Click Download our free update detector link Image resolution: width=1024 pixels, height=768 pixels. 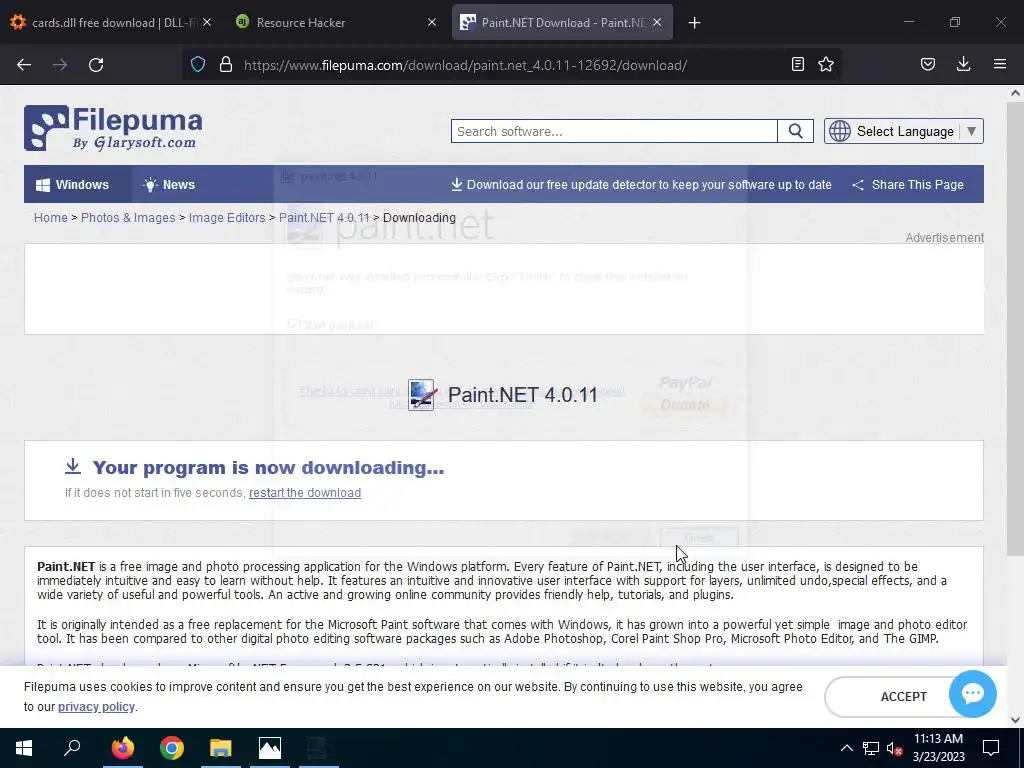(641, 185)
